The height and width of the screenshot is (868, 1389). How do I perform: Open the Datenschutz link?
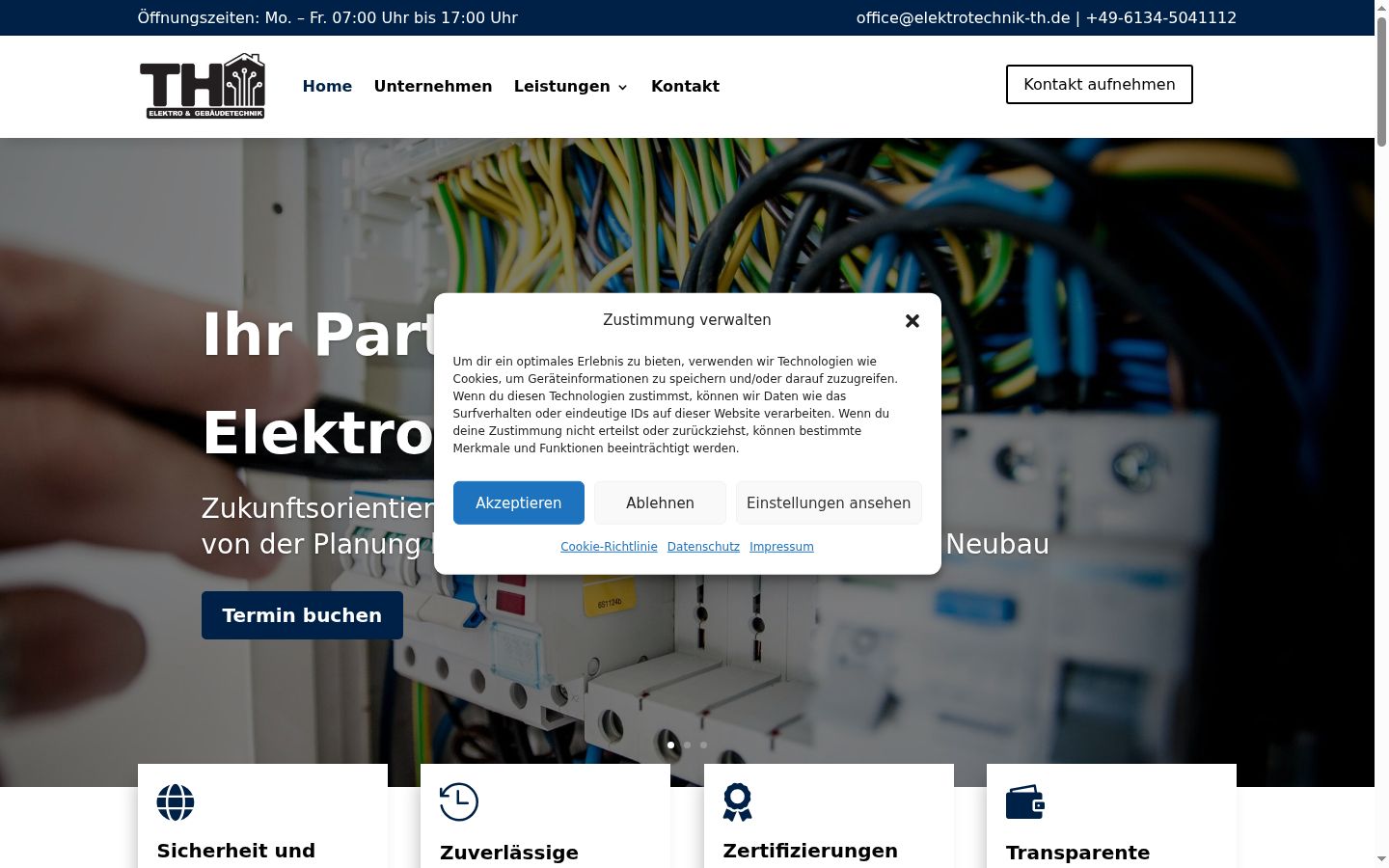(x=703, y=547)
